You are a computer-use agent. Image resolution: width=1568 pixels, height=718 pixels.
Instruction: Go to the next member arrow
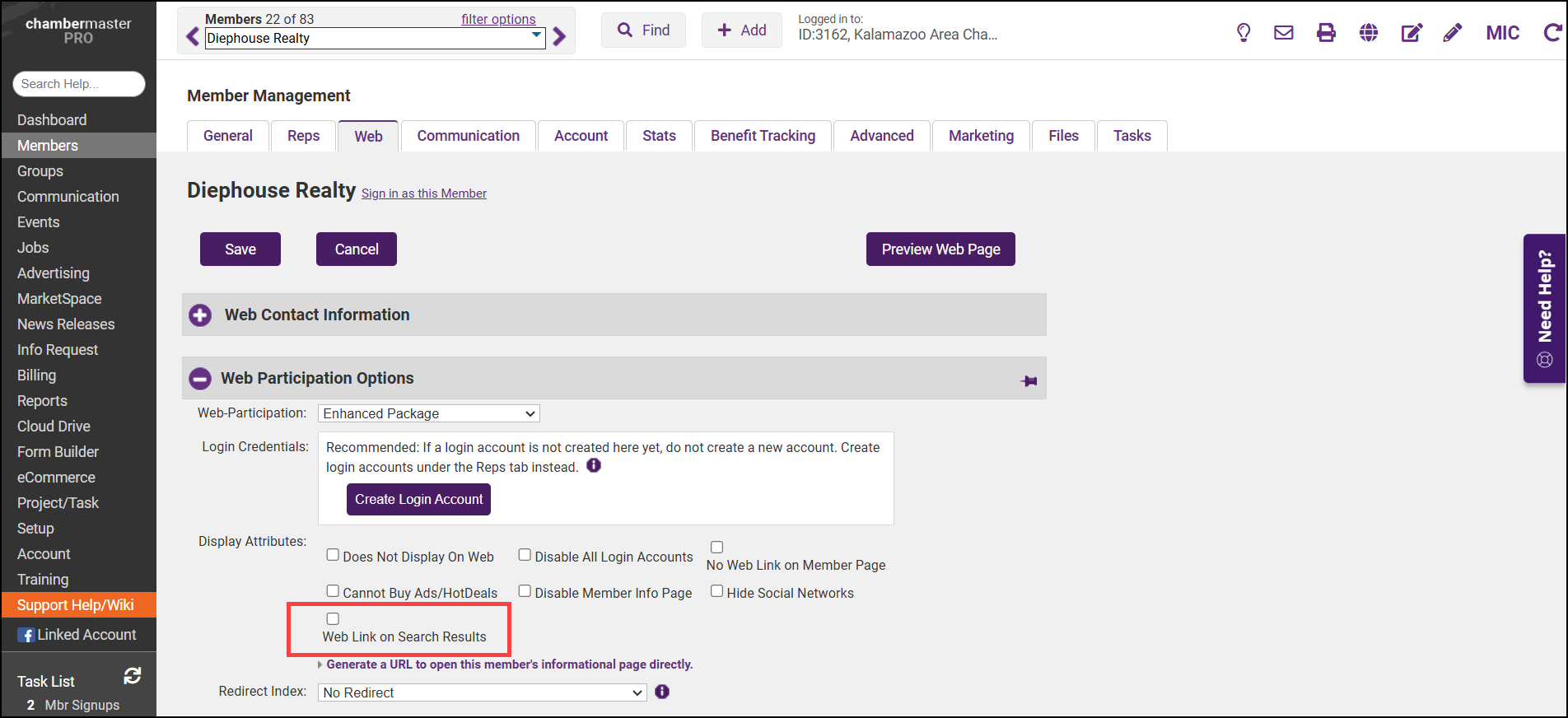point(560,37)
